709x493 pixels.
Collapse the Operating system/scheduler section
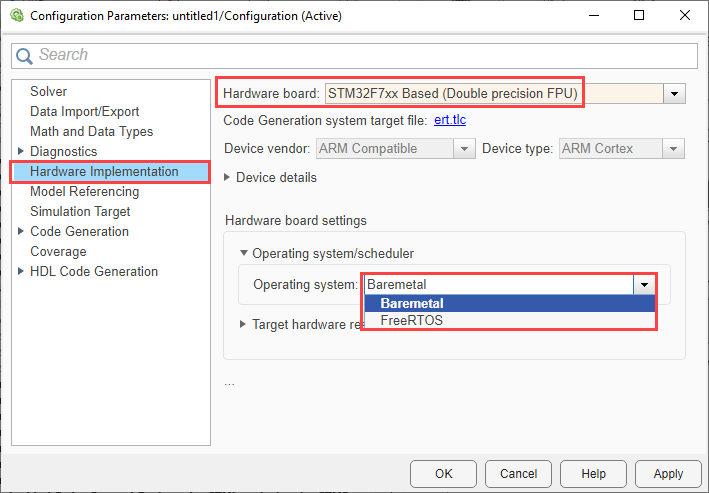(x=244, y=253)
